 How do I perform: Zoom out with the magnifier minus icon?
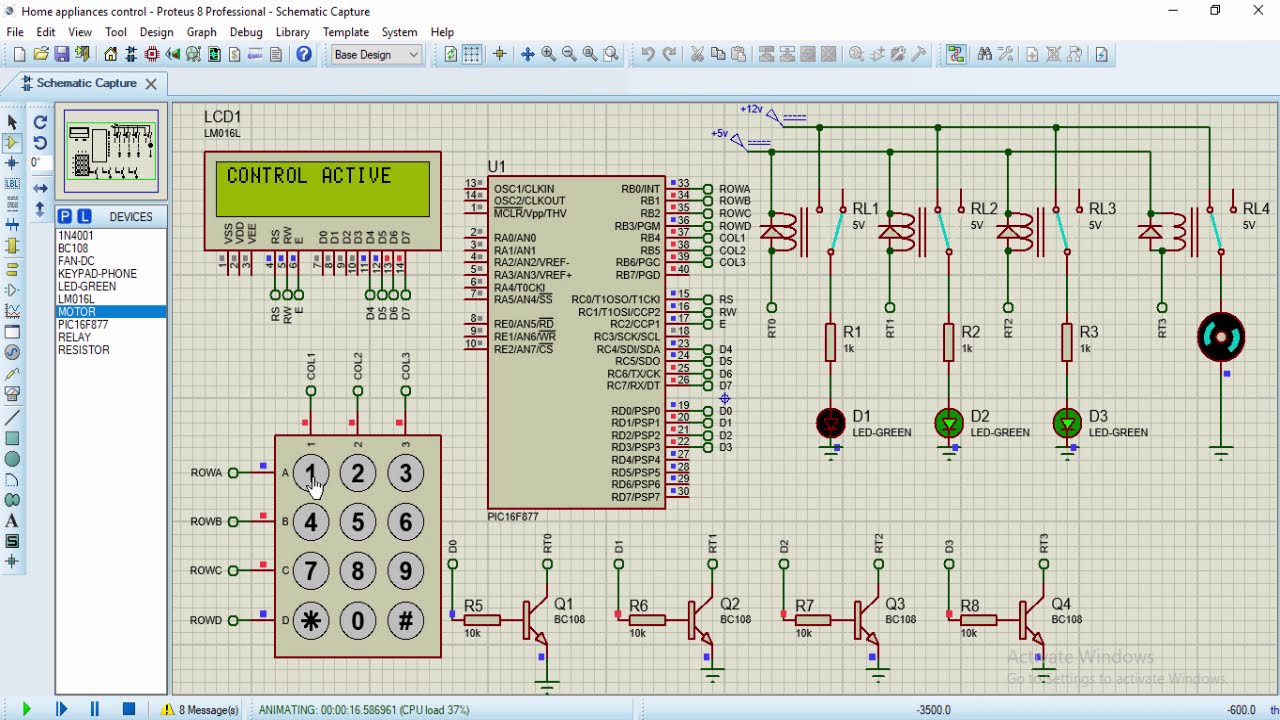click(569, 54)
